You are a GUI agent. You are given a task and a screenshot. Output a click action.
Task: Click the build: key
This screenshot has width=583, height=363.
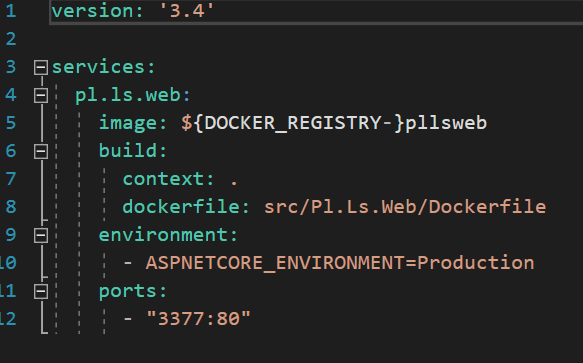(x=133, y=151)
